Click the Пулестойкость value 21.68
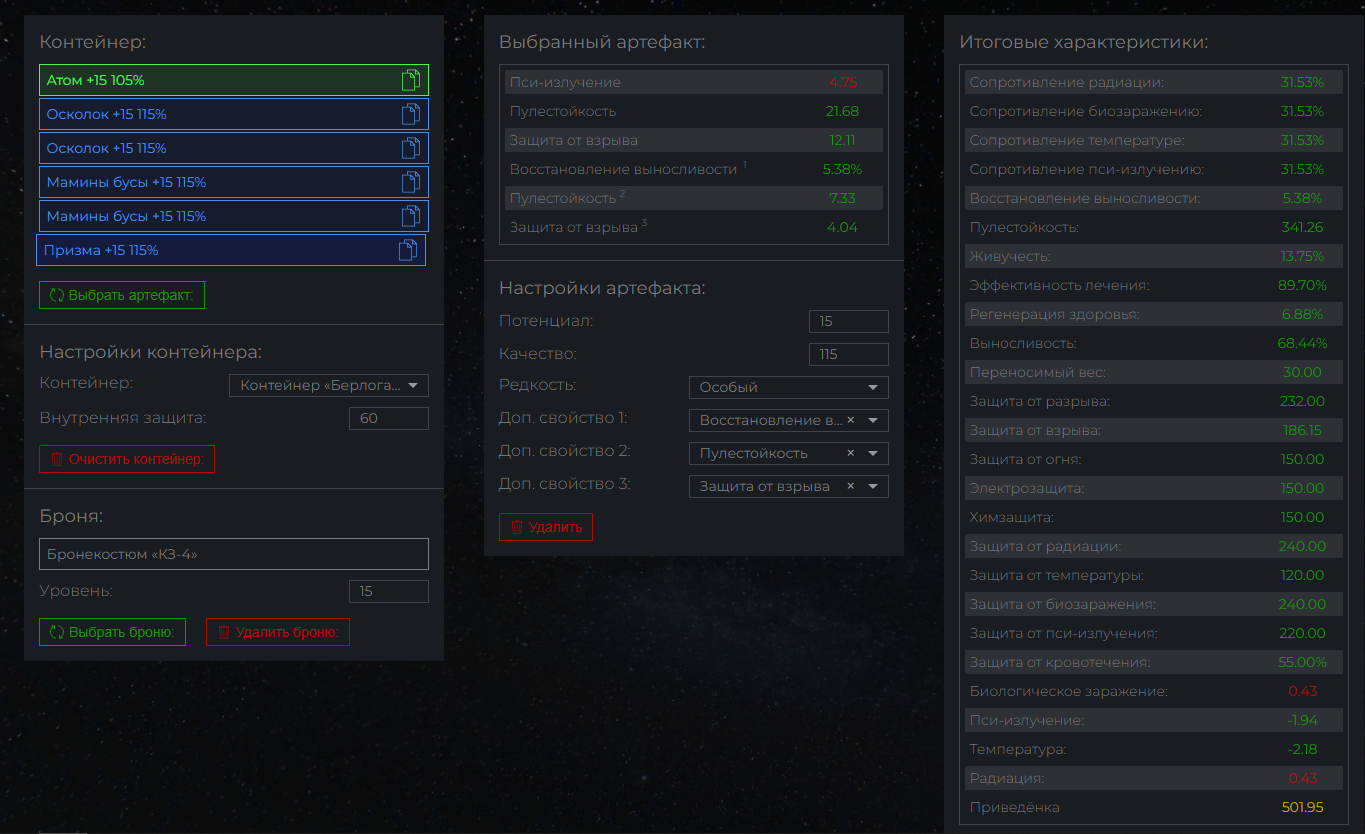Viewport: 1365px width, 834px height. (x=842, y=112)
